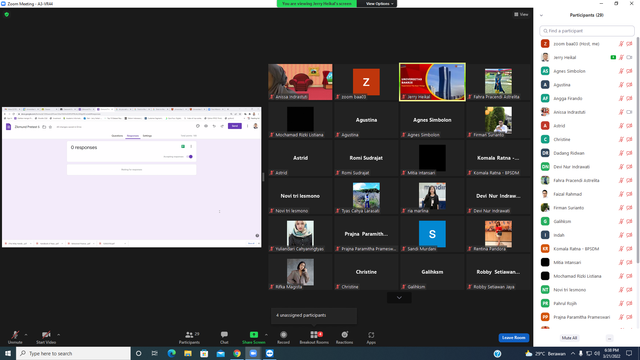Select Faizal Rahmad in participants list
The height and width of the screenshot is (360, 640).
pos(587,194)
